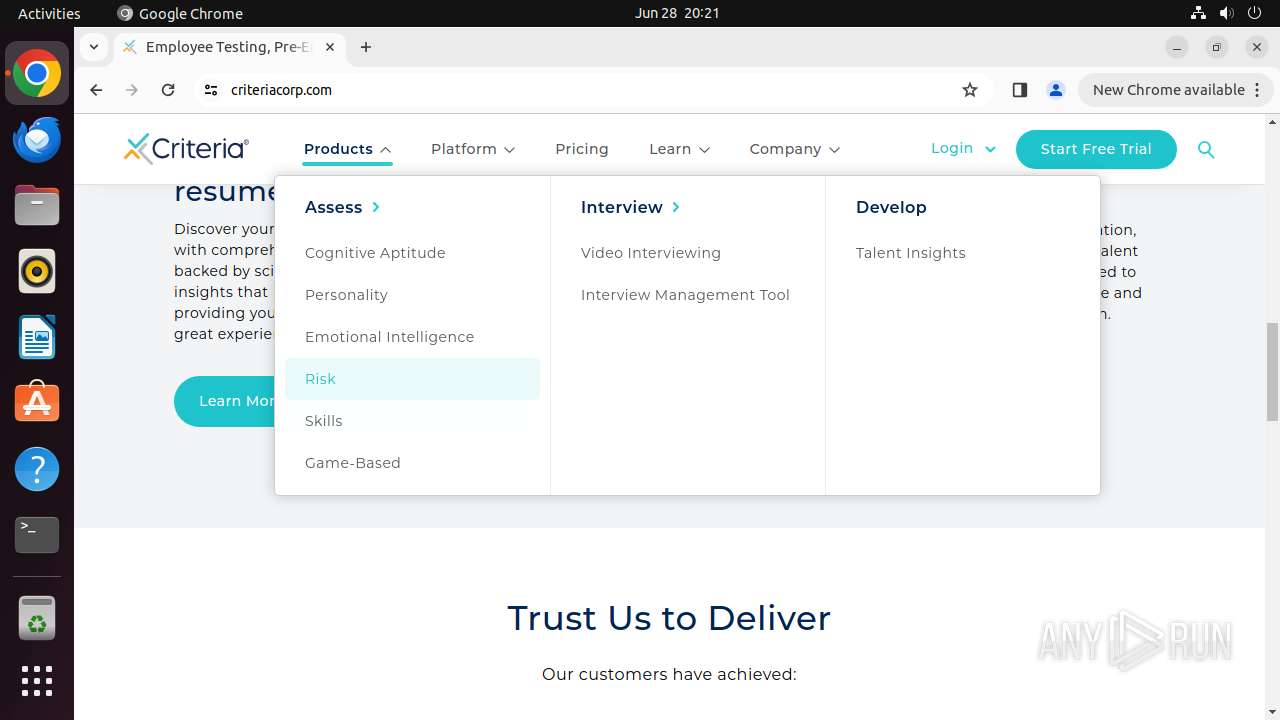Reload the page
Screen dimensions: 1280x720
click(168, 90)
